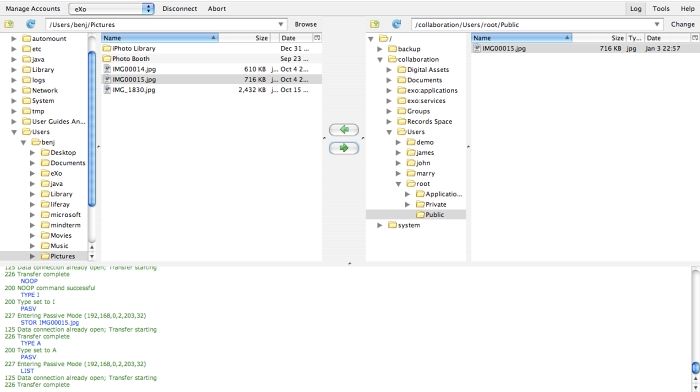This screenshot has width=700, height=392.
Task: Select the Movies folder in local tree
Action: coord(56,235)
